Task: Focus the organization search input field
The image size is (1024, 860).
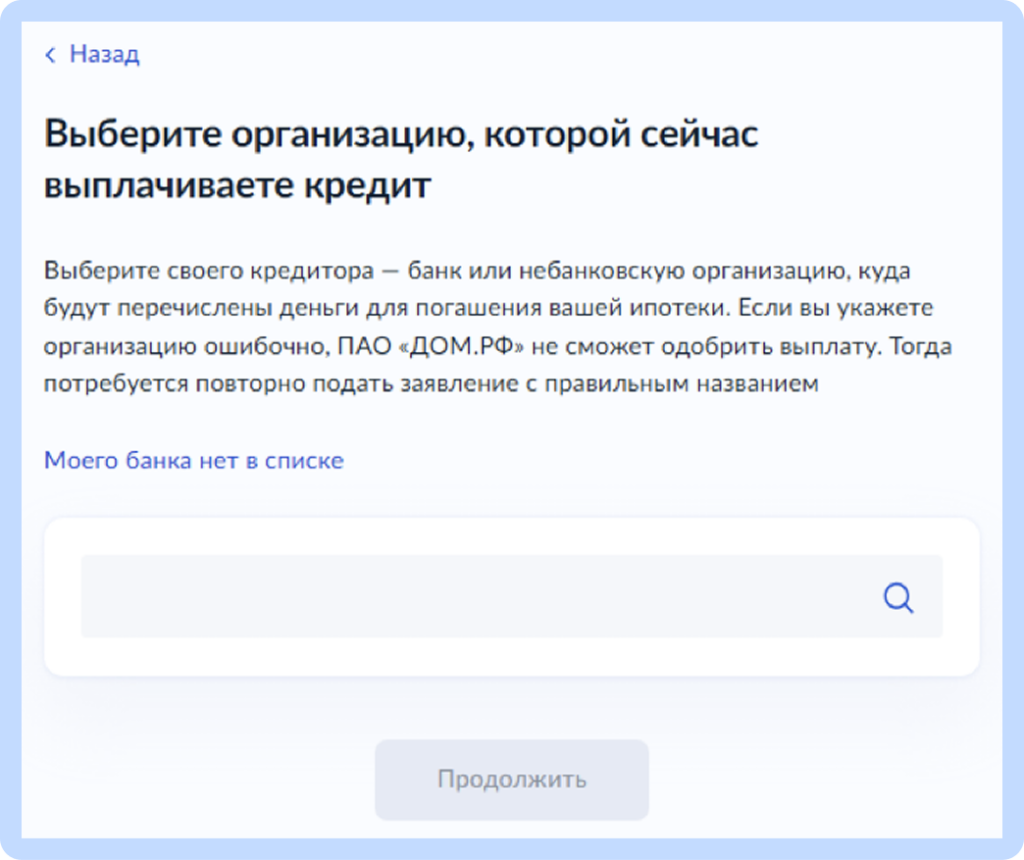Action: (511, 596)
